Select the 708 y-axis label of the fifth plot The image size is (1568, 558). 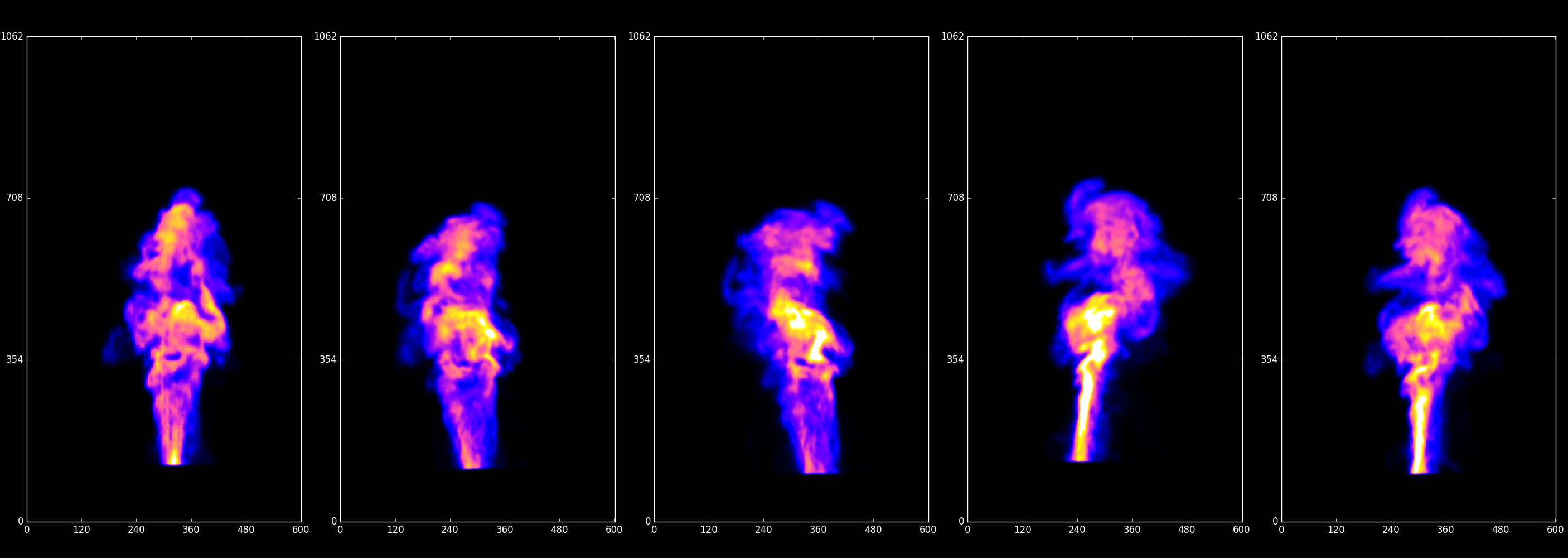[1270, 198]
